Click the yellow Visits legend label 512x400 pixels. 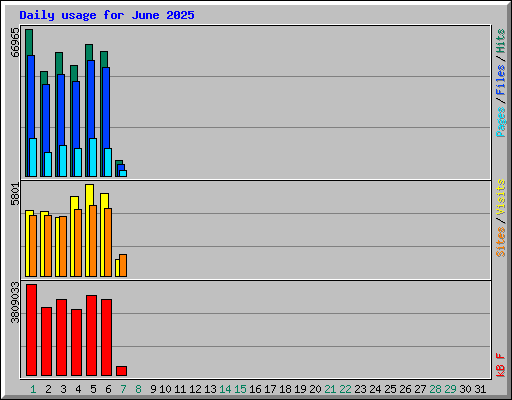pos(501,198)
